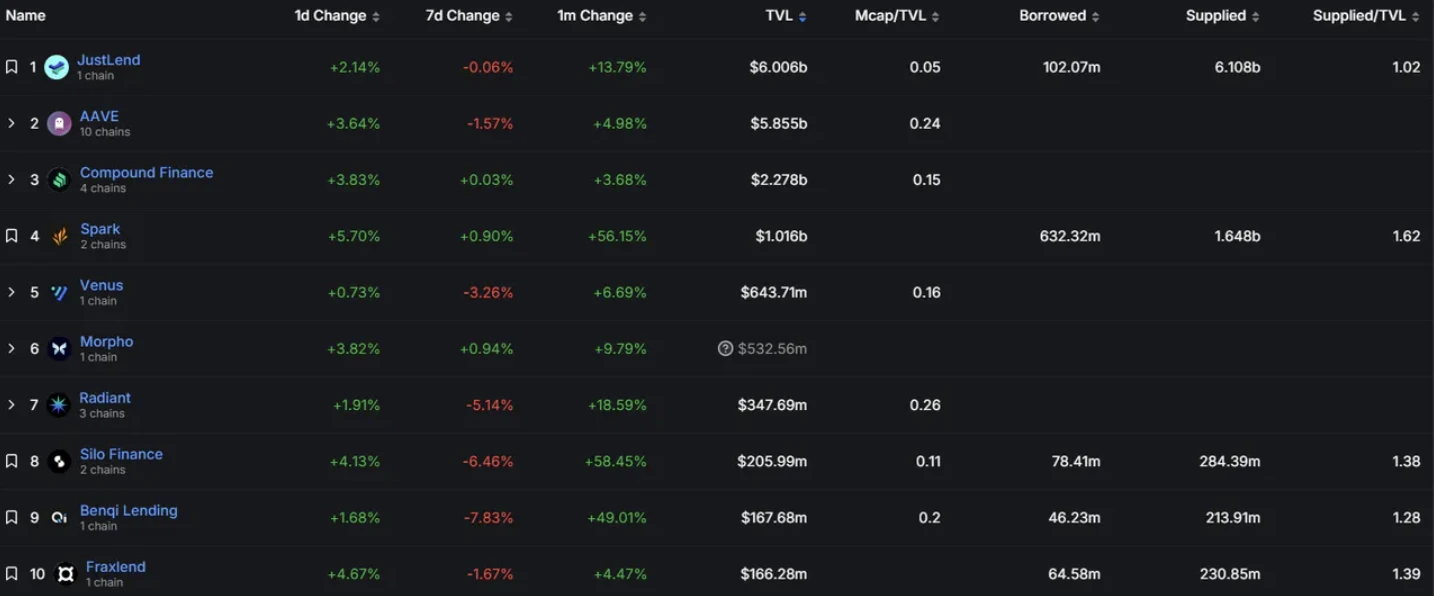Screen dimensions: 1434x596
Task: Click the question mark icon beside Morpho TVL
Action: (726, 349)
